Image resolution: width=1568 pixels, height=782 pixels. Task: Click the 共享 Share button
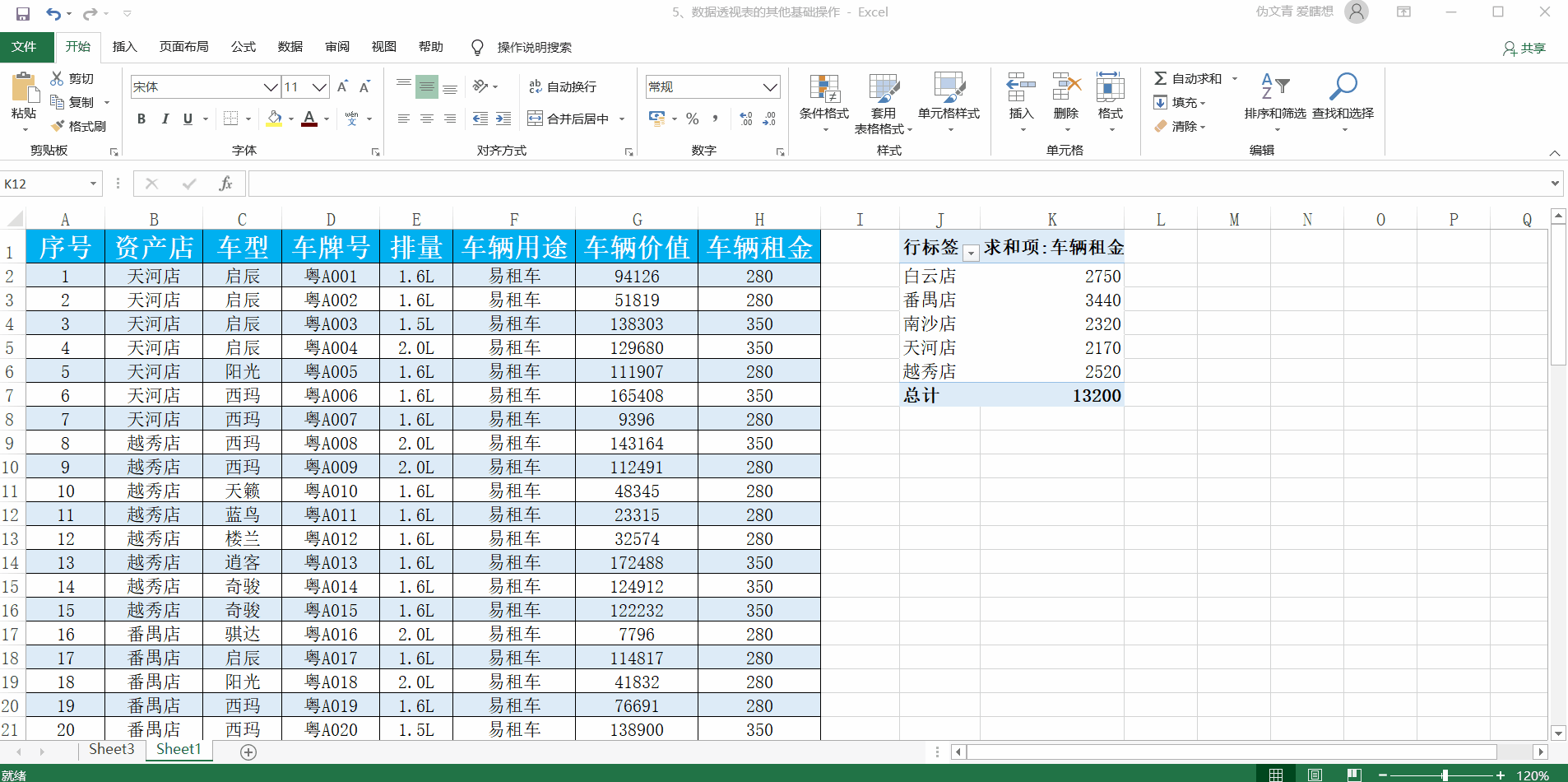click(1524, 49)
